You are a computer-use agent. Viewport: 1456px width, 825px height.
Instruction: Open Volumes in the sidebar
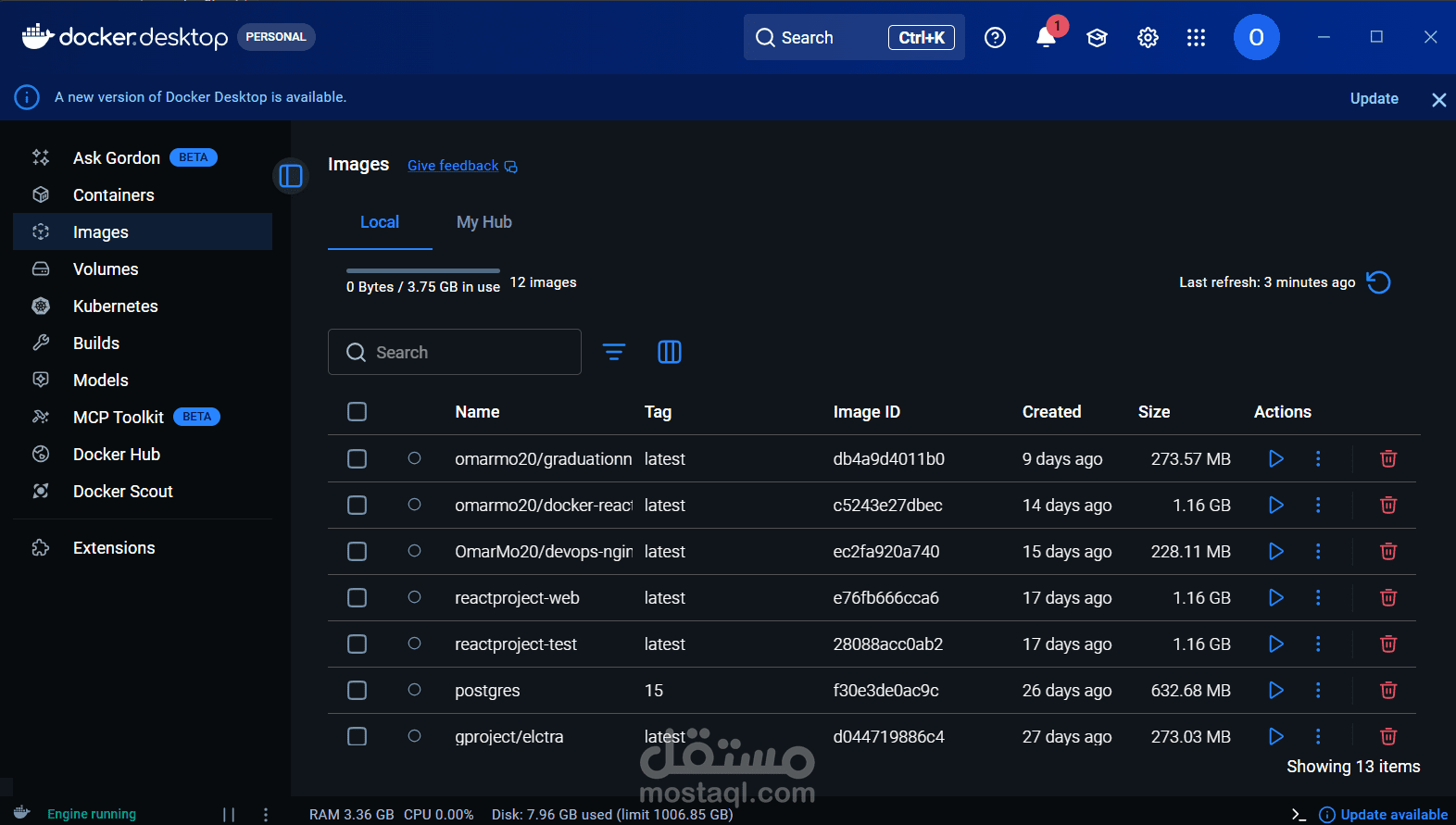tap(143, 269)
